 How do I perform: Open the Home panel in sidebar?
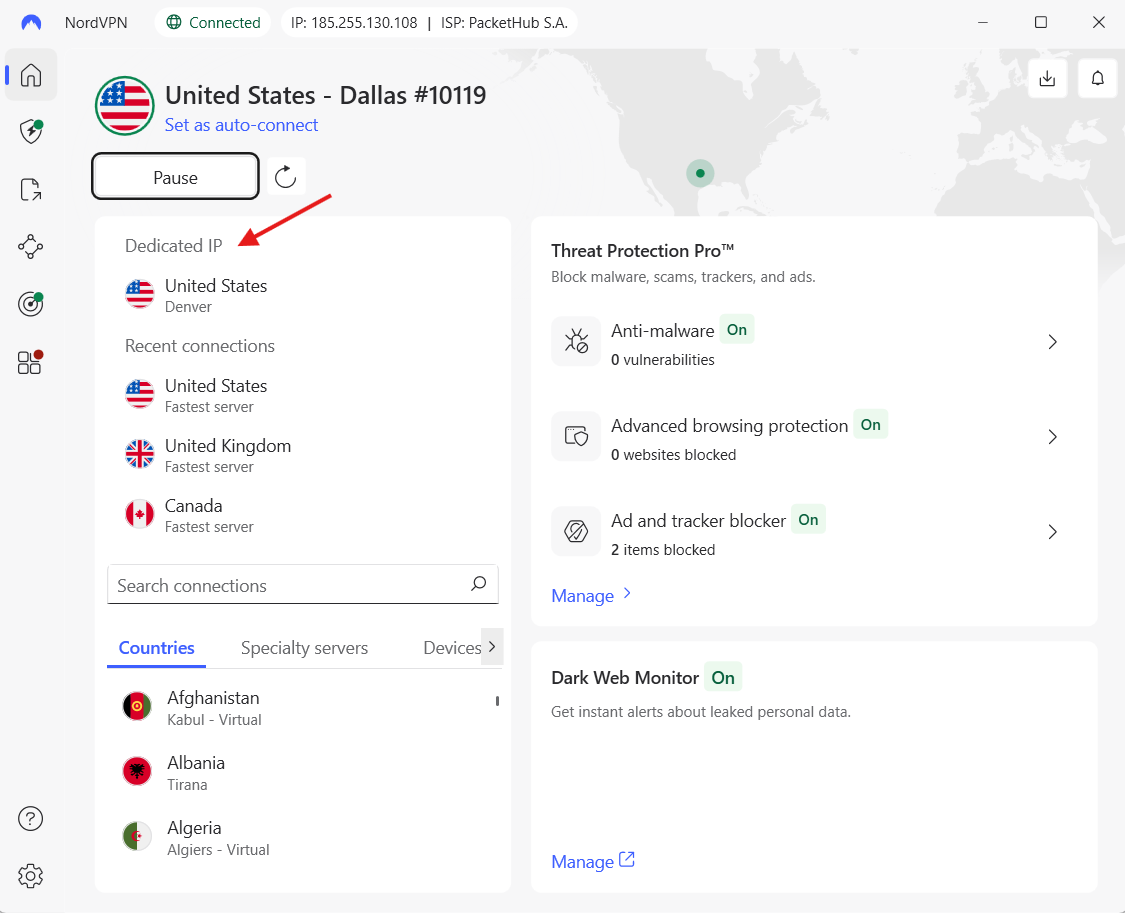tap(30, 74)
